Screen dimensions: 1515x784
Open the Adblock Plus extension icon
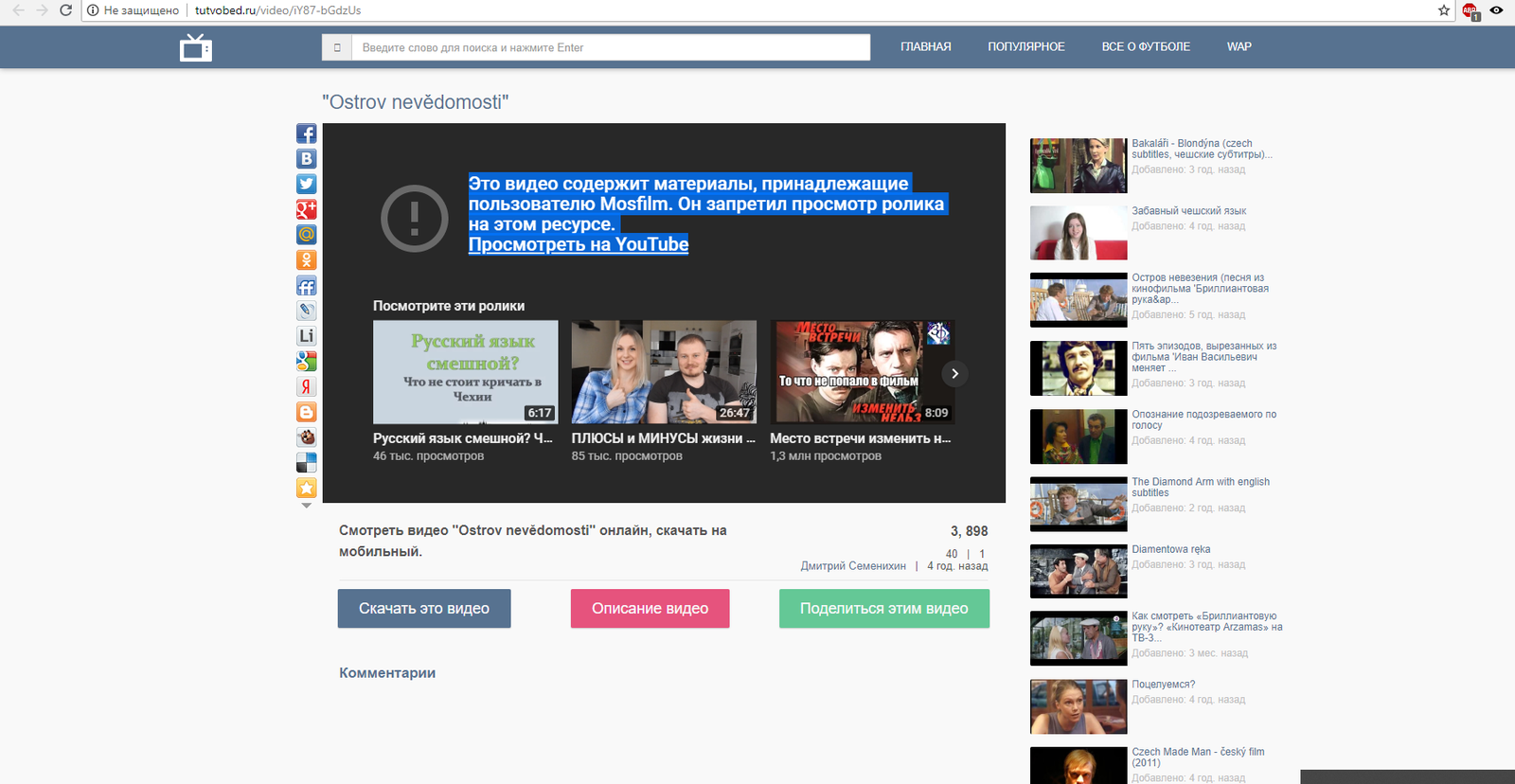[1470, 10]
